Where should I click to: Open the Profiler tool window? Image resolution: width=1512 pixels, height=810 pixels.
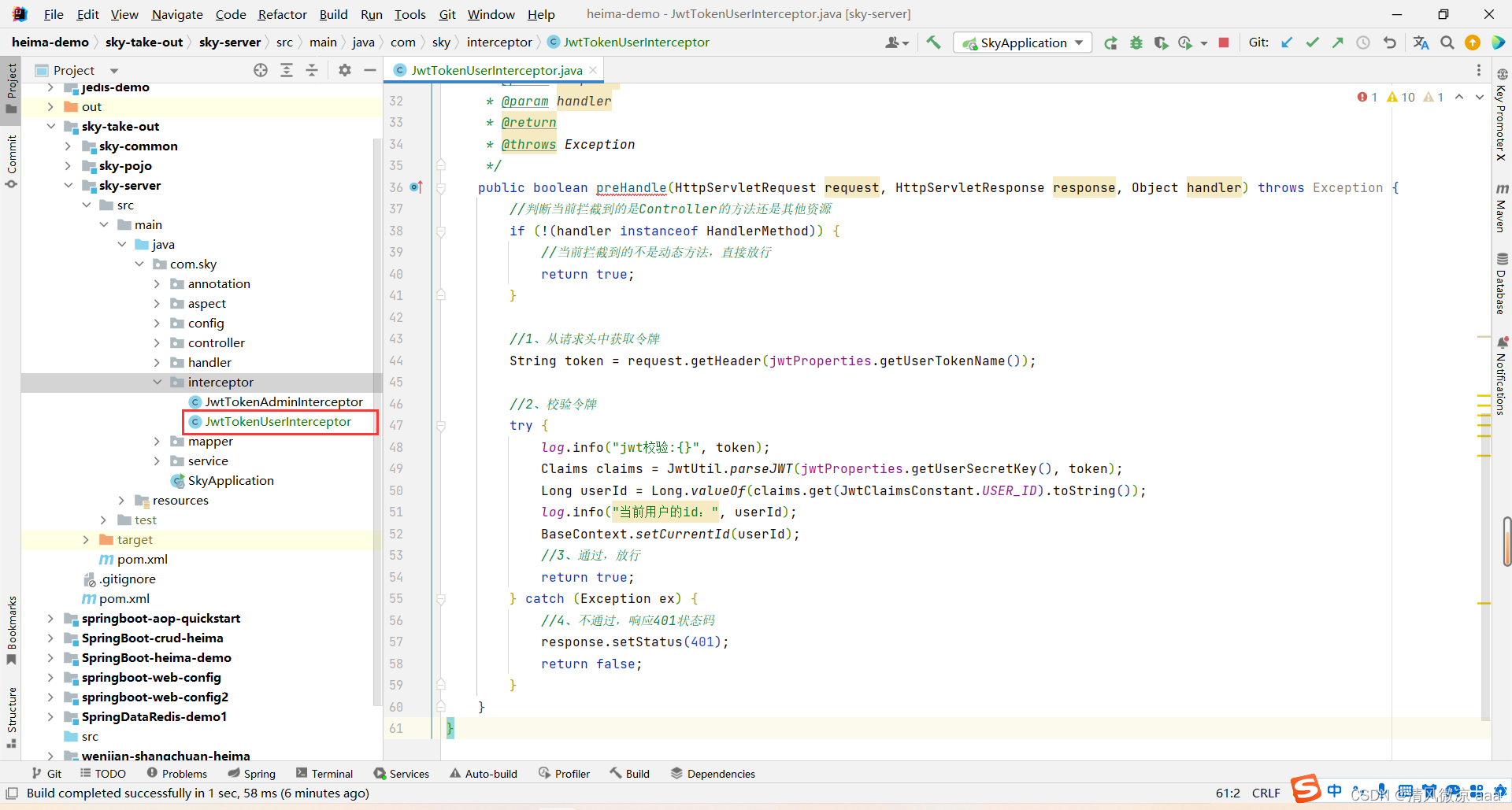[x=564, y=774]
